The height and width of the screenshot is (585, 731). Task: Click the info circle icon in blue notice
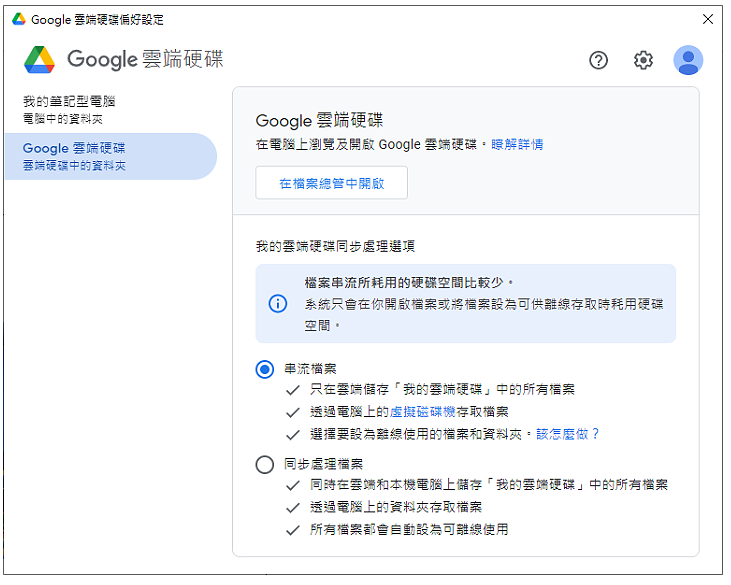278,304
